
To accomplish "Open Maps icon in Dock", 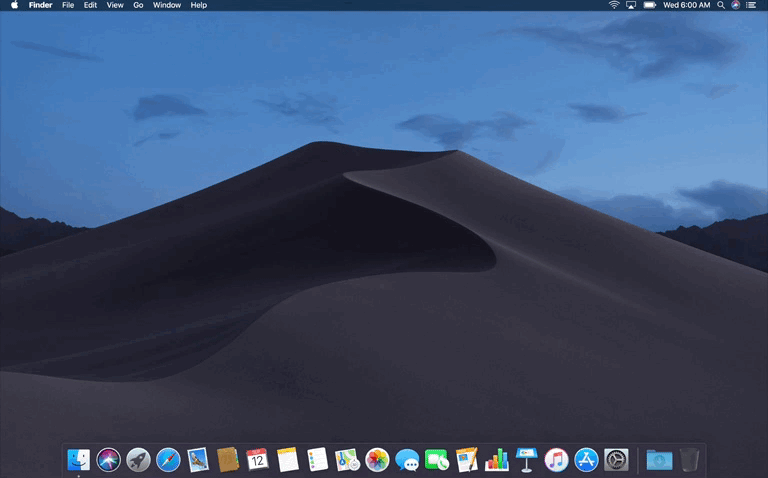I will (347, 460).
